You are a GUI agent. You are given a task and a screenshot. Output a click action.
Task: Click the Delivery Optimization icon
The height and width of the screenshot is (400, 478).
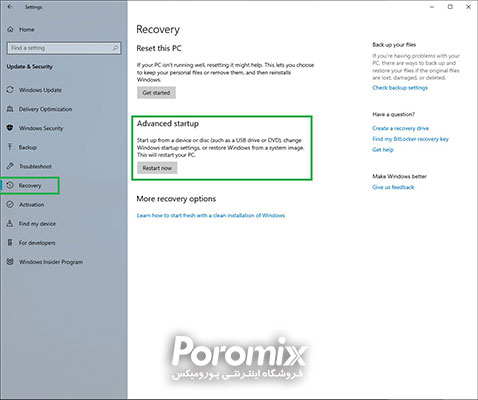pos(10,109)
